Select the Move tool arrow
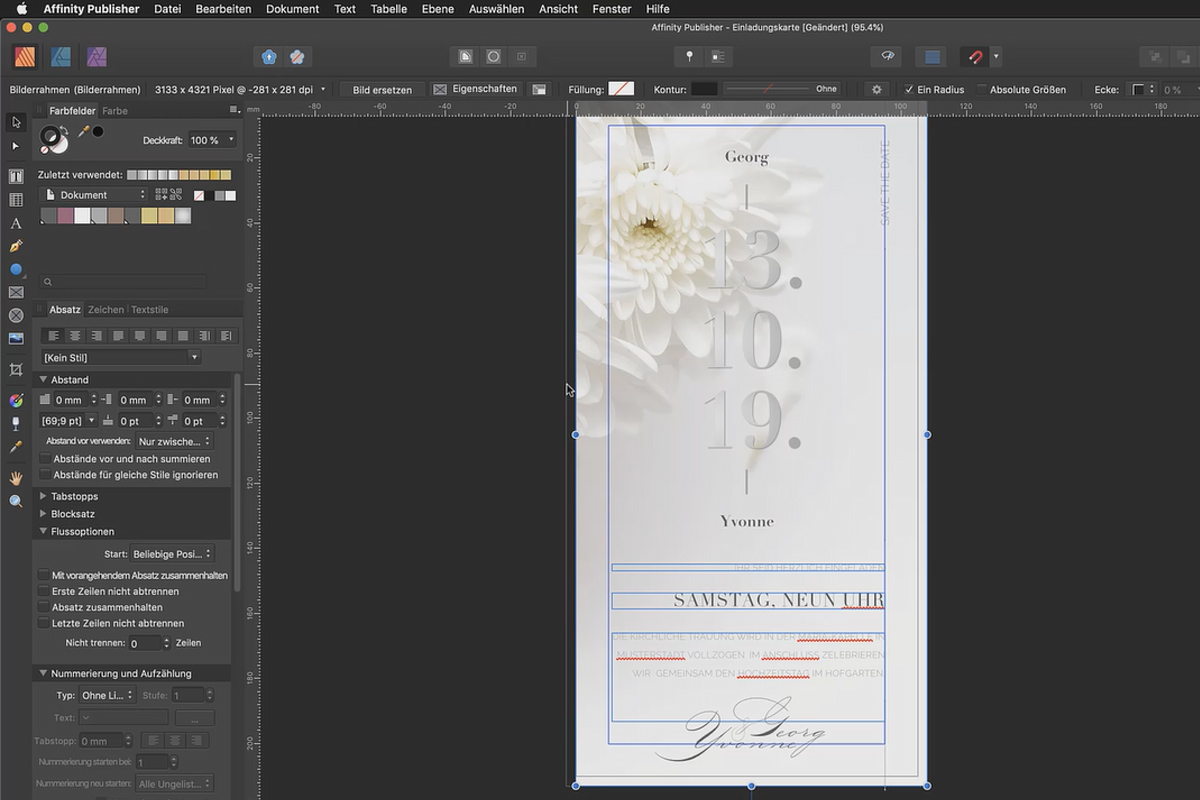Viewport: 1200px width, 800px height. pyautogui.click(x=15, y=122)
